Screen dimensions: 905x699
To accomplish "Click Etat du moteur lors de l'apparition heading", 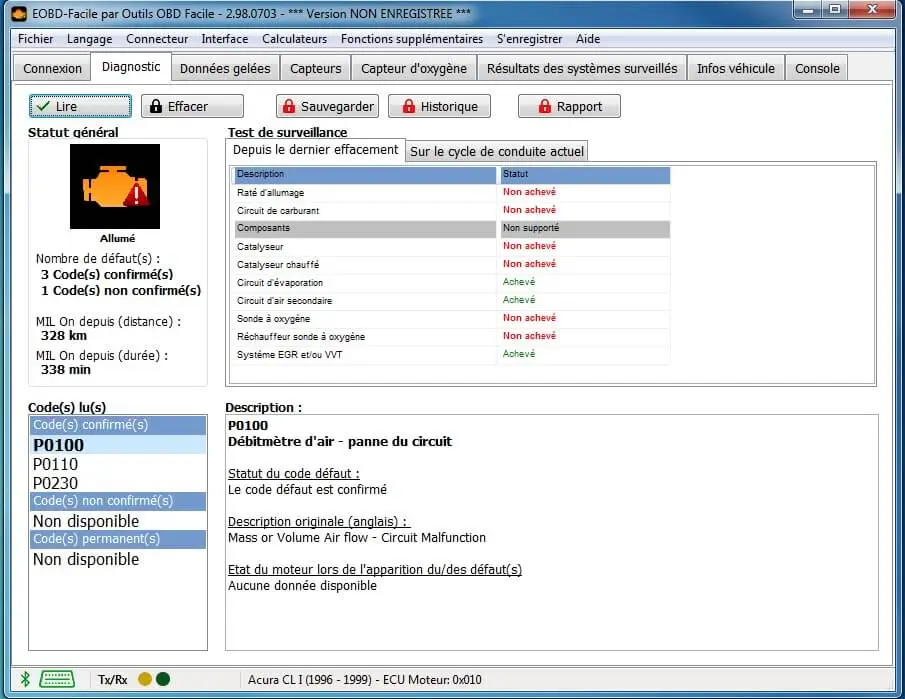I will point(375,570).
